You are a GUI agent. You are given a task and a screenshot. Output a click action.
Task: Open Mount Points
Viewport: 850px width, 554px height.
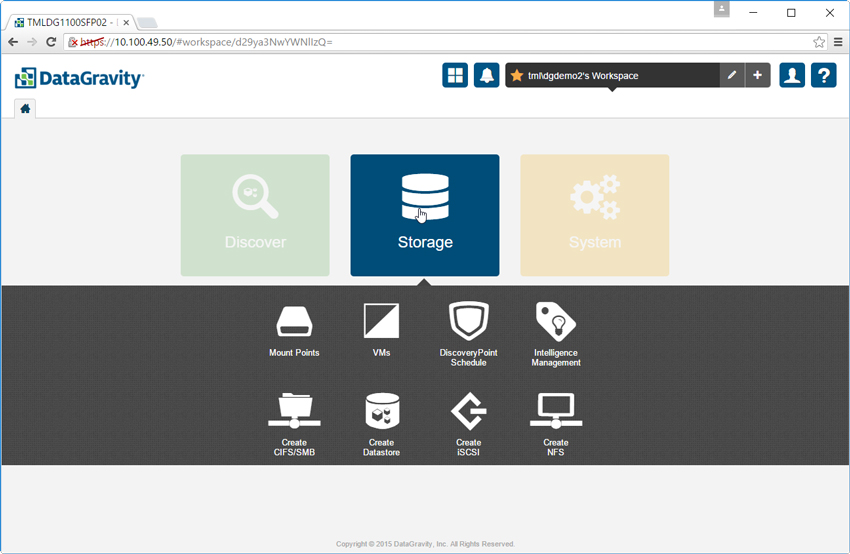[x=294, y=330]
